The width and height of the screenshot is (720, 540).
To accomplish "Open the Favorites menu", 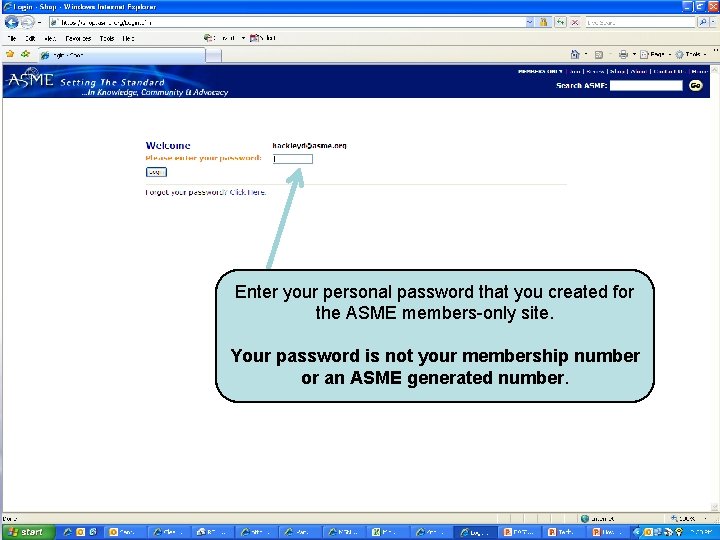I will pyautogui.click(x=79, y=39).
